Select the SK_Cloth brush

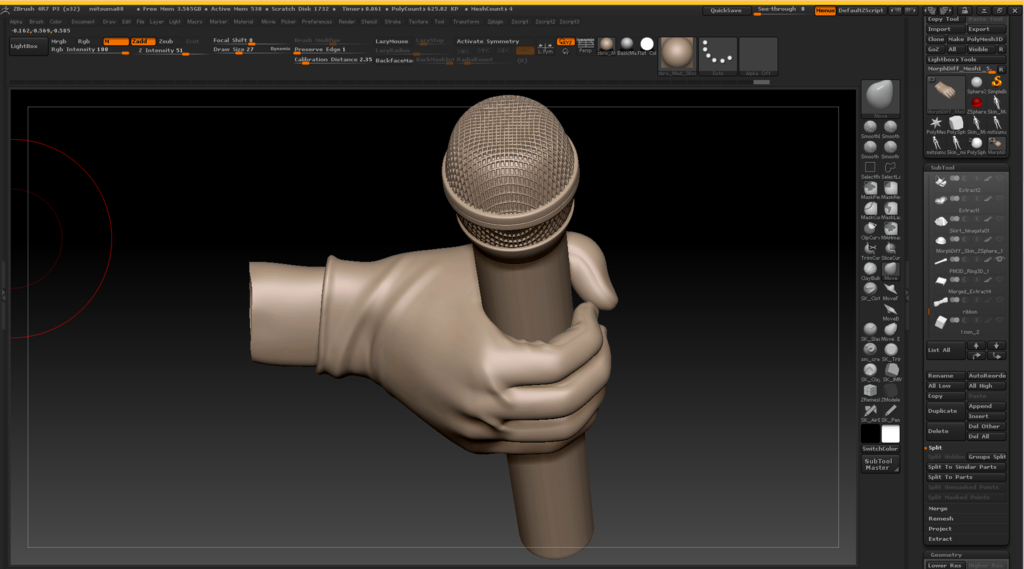pos(870,289)
